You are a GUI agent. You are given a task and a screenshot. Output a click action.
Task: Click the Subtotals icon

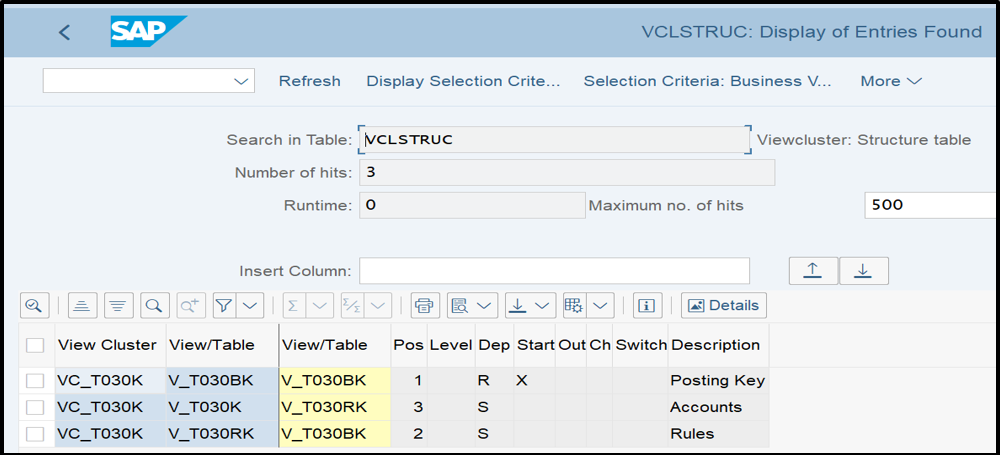click(352, 306)
